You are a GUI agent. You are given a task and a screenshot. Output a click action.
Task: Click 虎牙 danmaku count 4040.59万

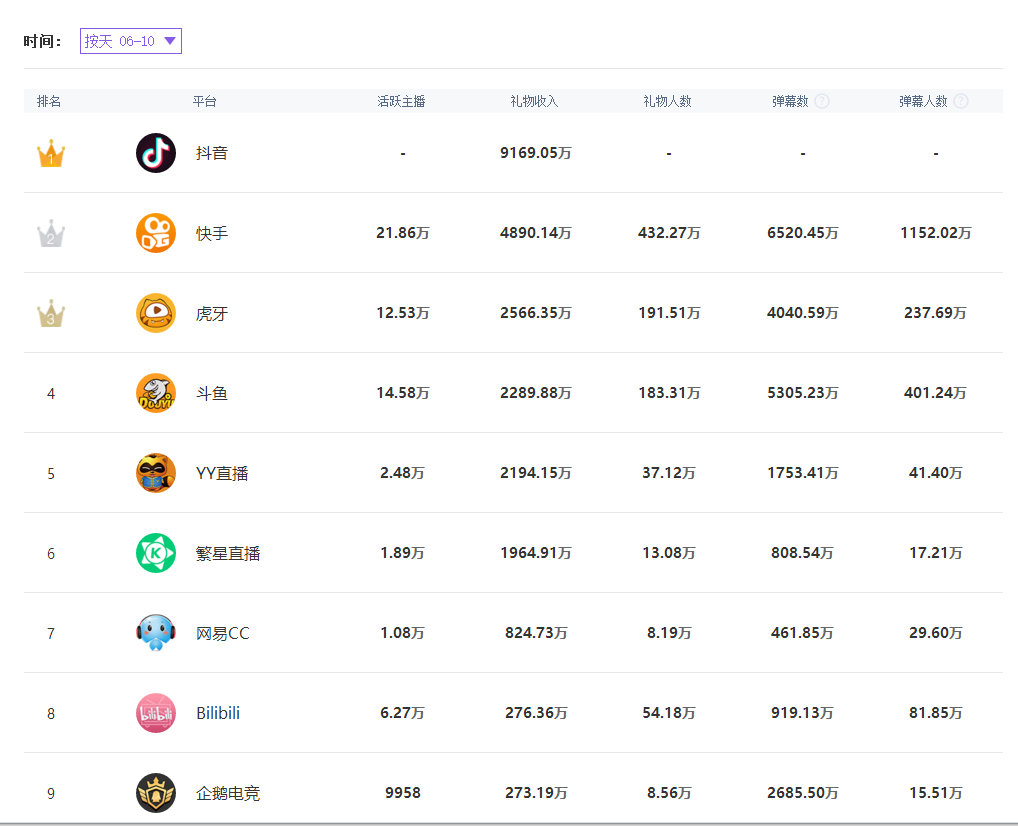(x=802, y=312)
